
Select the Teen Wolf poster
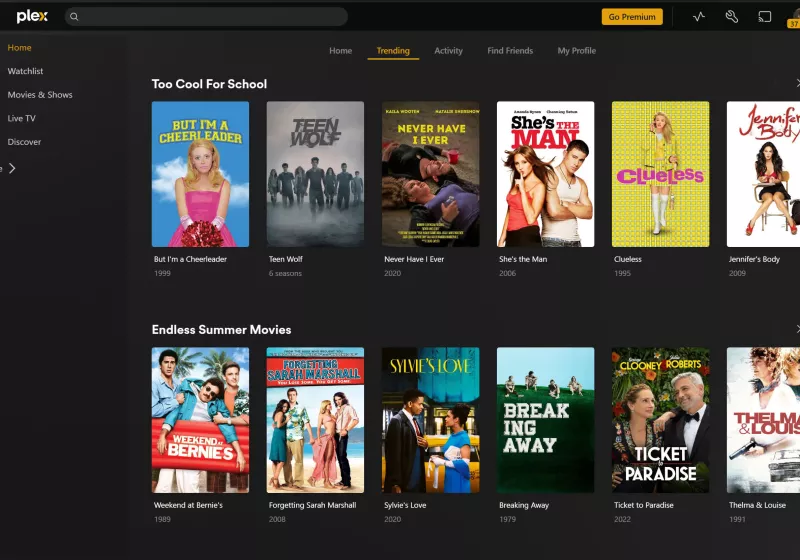click(x=315, y=174)
